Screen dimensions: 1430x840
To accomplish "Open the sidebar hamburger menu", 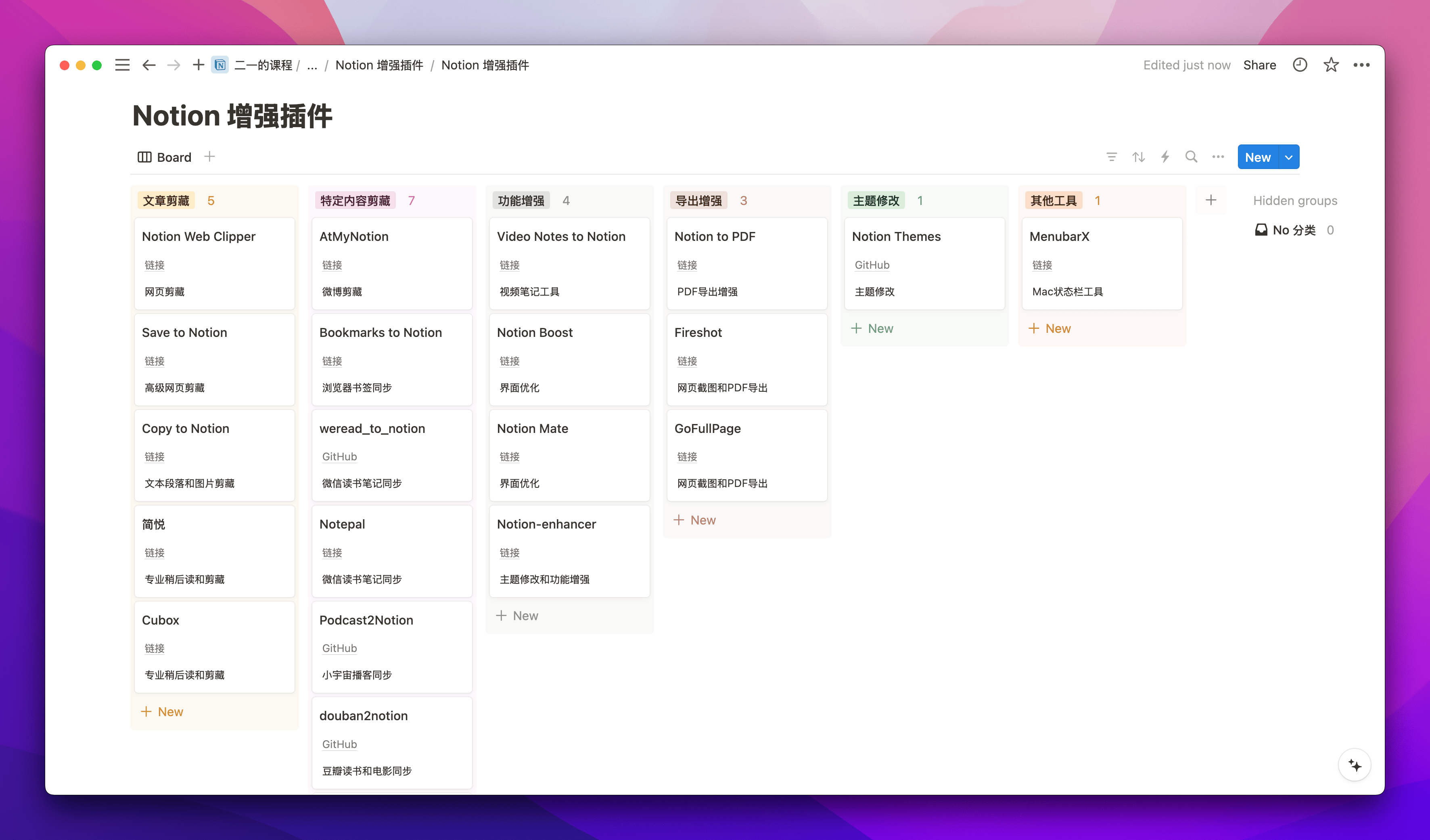I will [122, 65].
